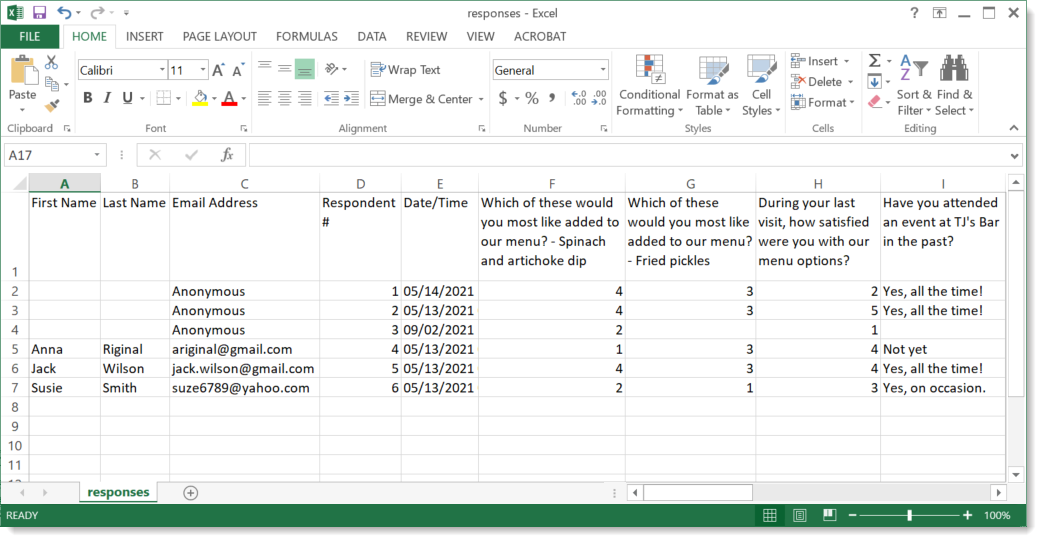Add a new sheet with plus button
This screenshot has height=542, width=1042.
pyautogui.click(x=191, y=493)
